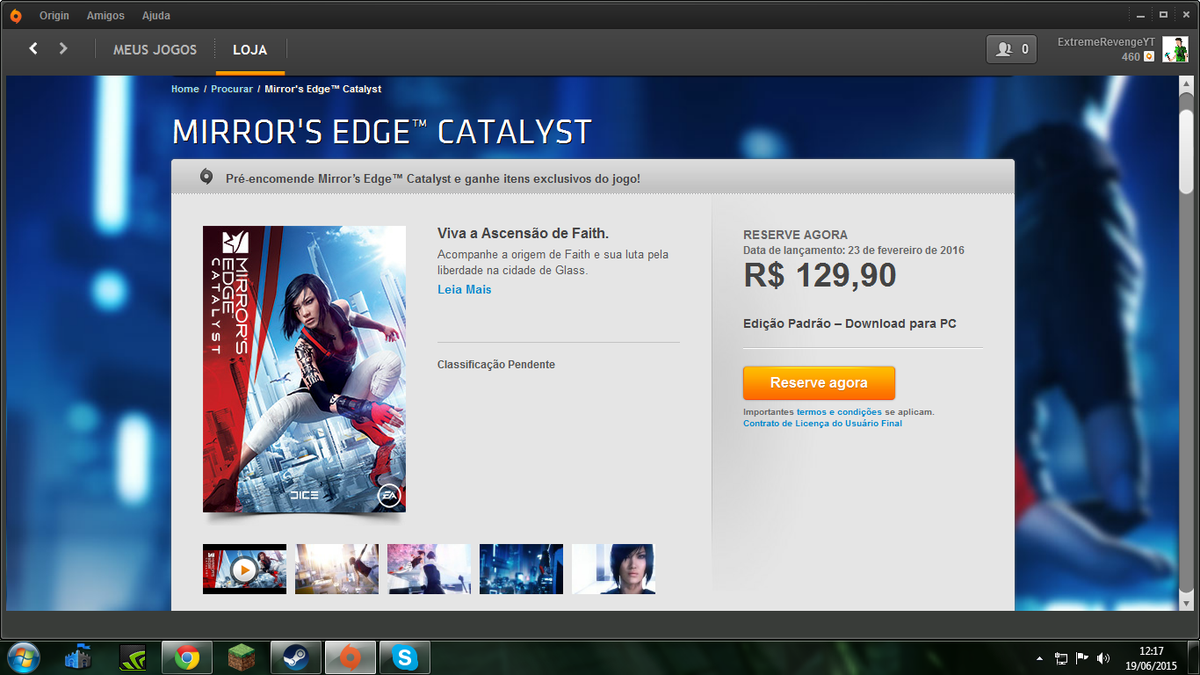
Task: Play the trailer video thumbnail
Action: click(244, 569)
